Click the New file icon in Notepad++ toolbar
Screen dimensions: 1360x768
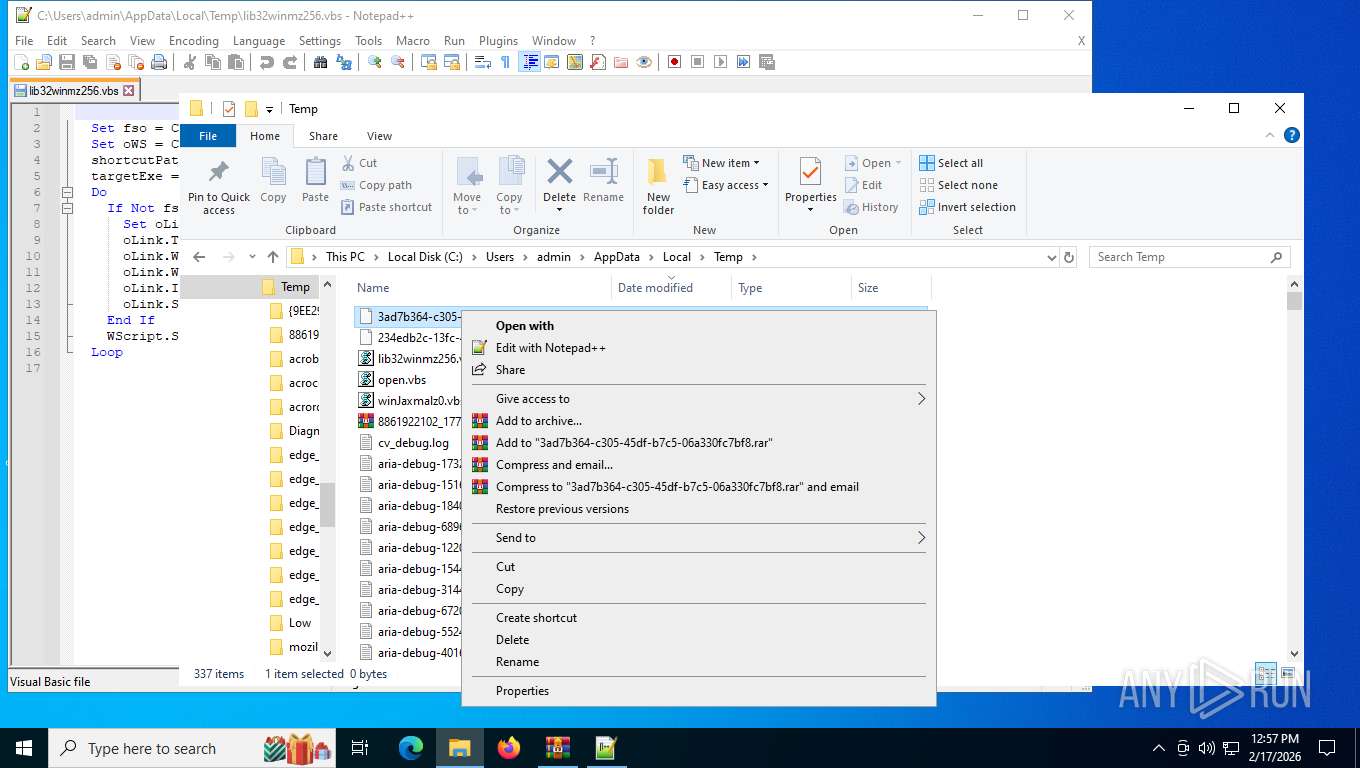tap(22, 62)
